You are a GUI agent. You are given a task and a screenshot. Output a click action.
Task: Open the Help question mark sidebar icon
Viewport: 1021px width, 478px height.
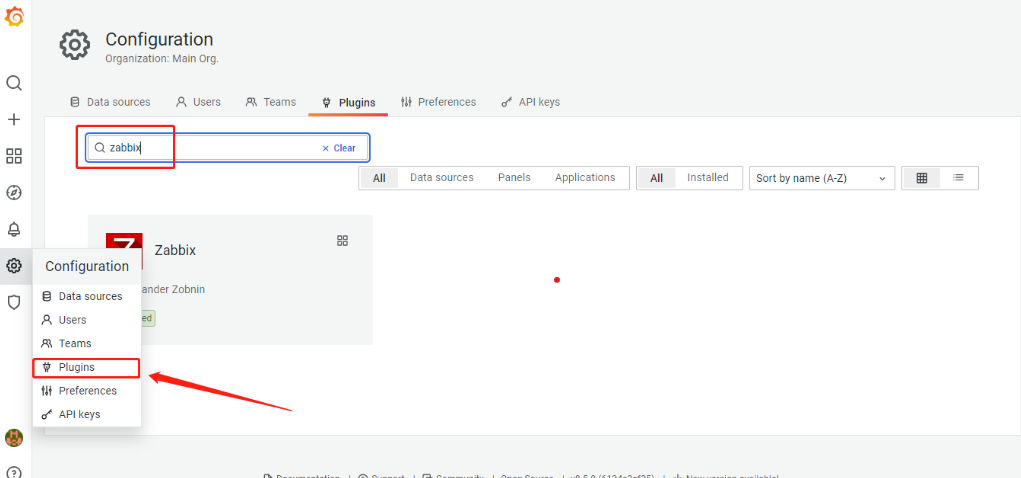pyautogui.click(x=14, y=471)
